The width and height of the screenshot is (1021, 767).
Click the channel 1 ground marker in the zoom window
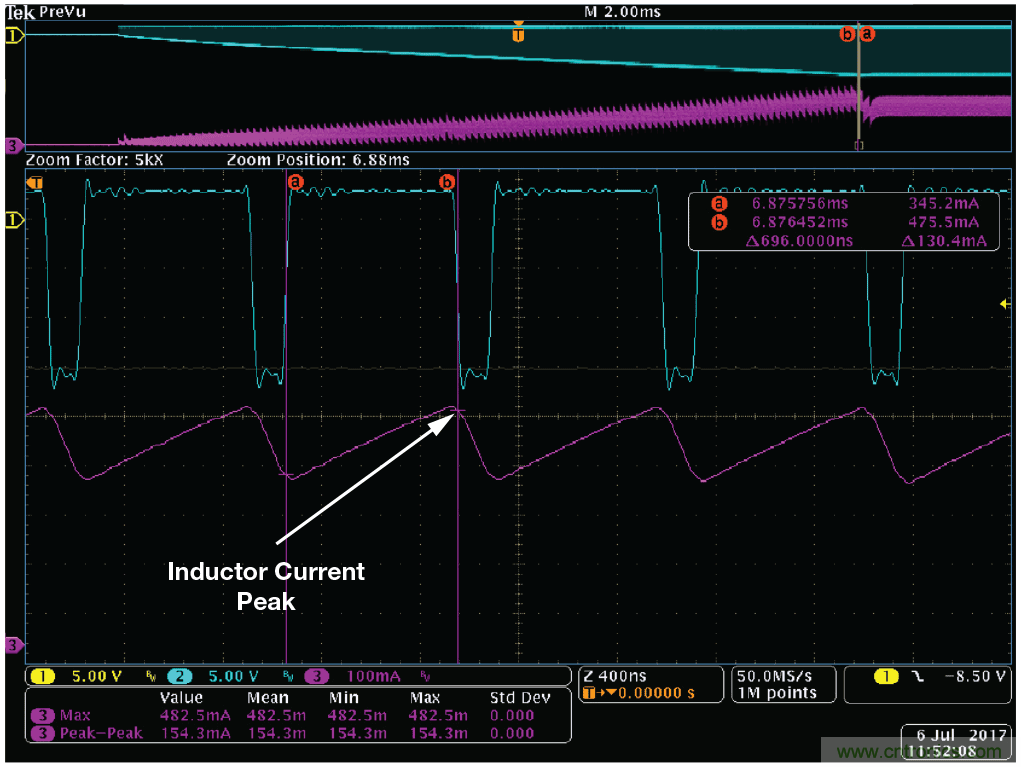[x=14, y=218]
